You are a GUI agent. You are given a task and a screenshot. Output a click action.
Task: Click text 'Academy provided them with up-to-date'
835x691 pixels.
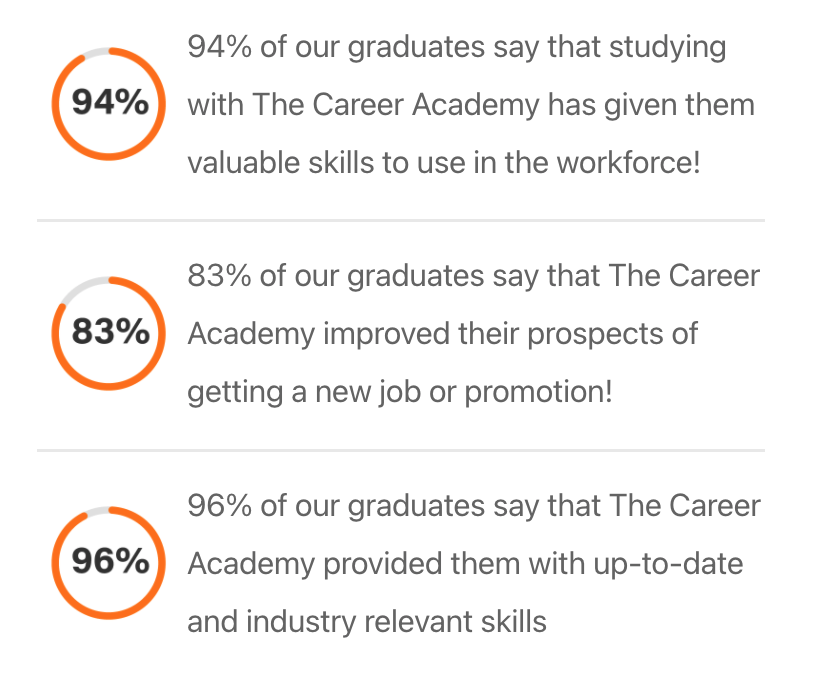point(465,564)
